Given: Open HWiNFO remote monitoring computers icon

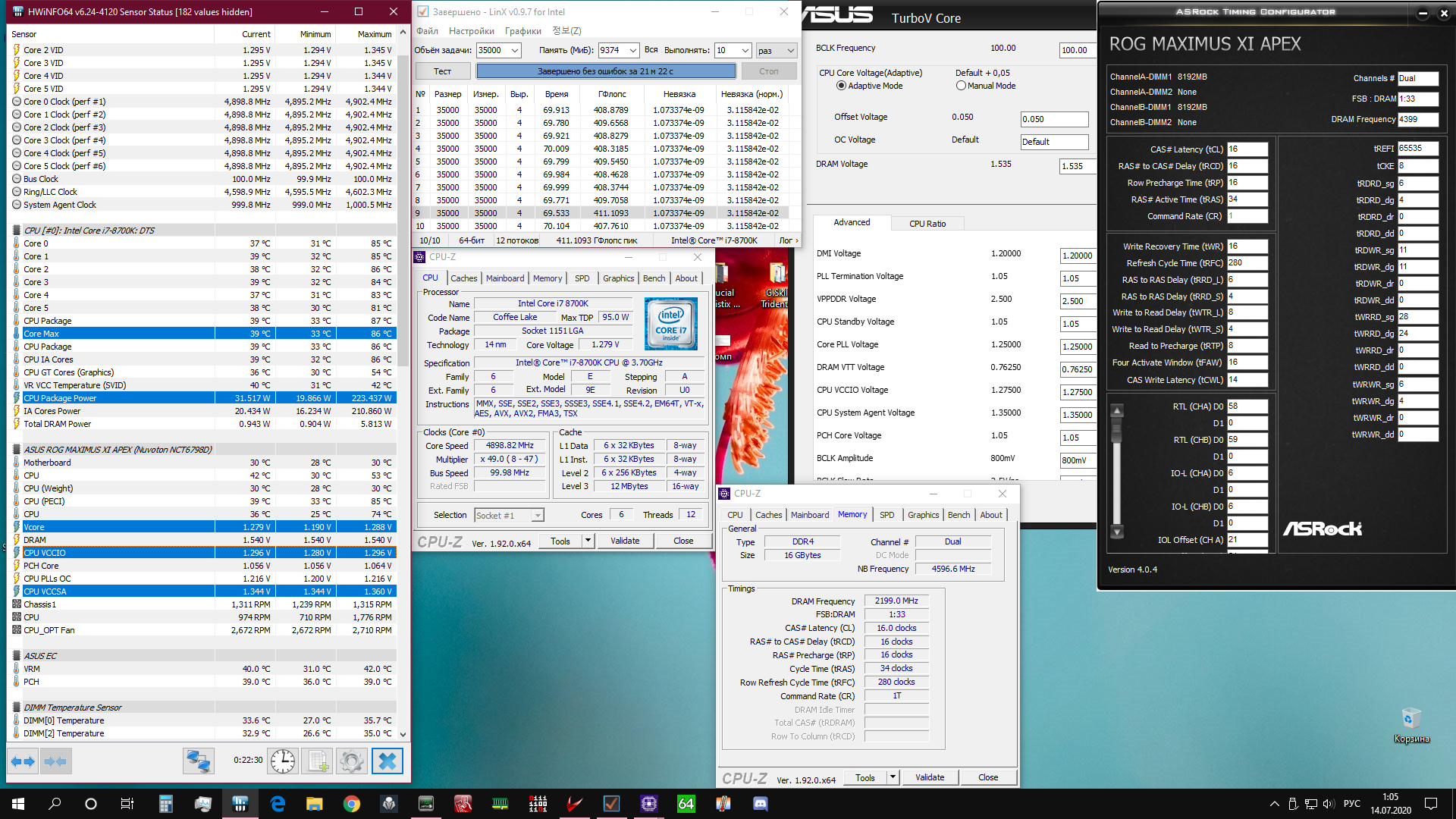Looking at the screenshot, I should point(199,761).
